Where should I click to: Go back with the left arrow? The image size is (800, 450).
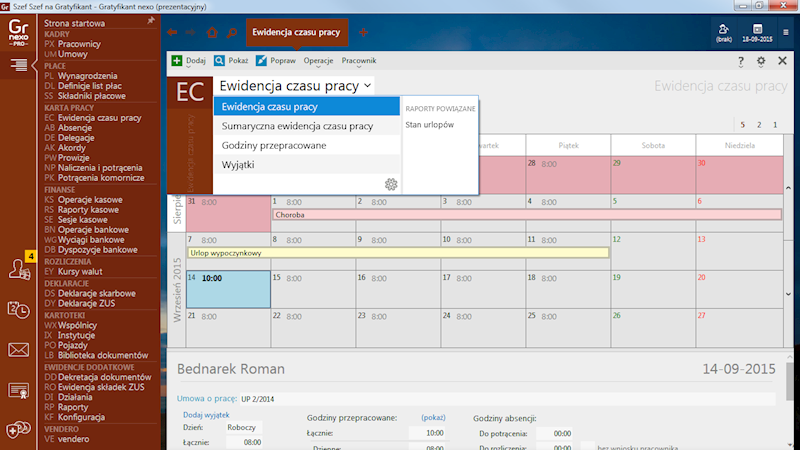click(172, 32)
